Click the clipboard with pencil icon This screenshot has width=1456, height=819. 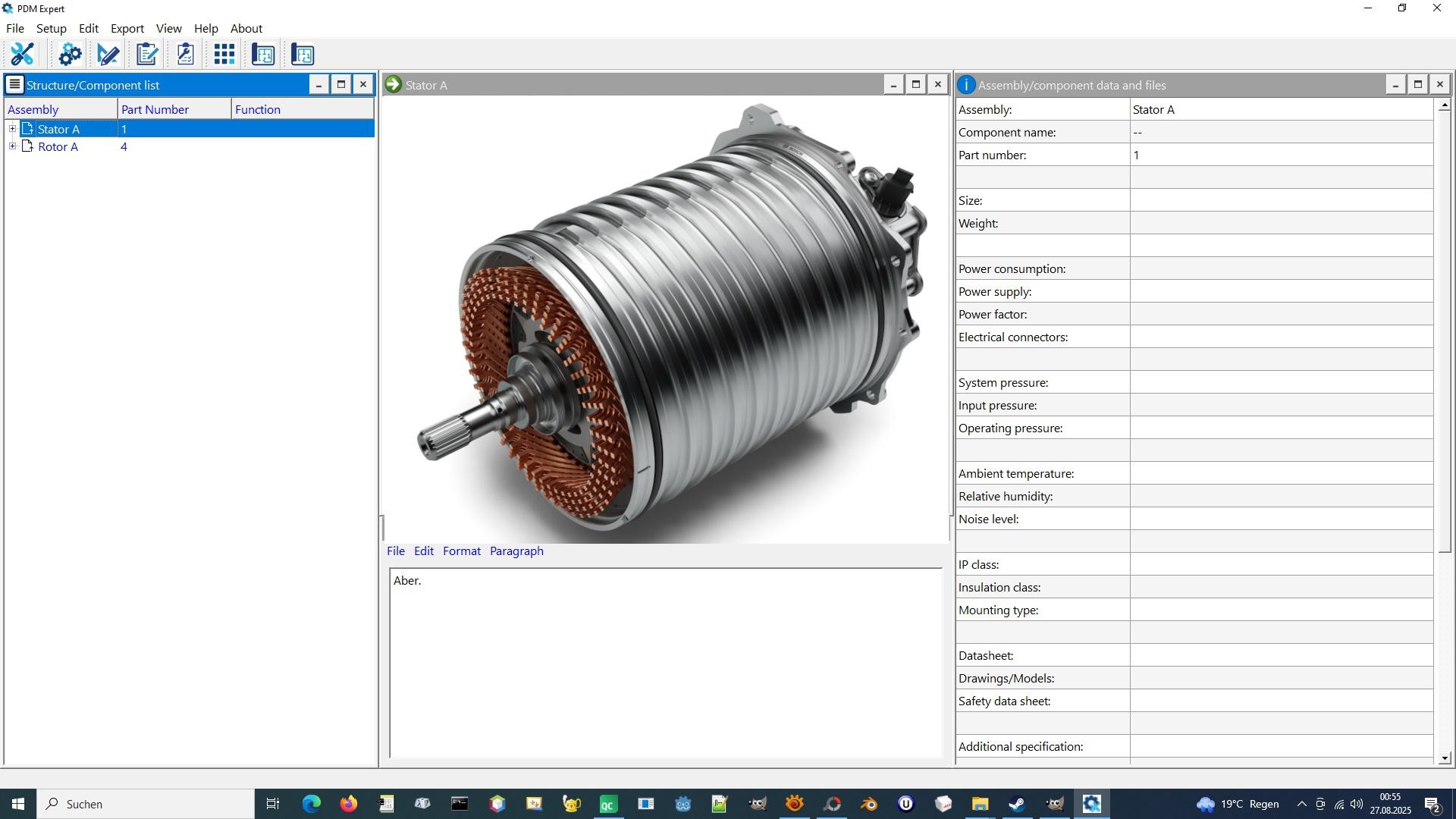(146, 54)
